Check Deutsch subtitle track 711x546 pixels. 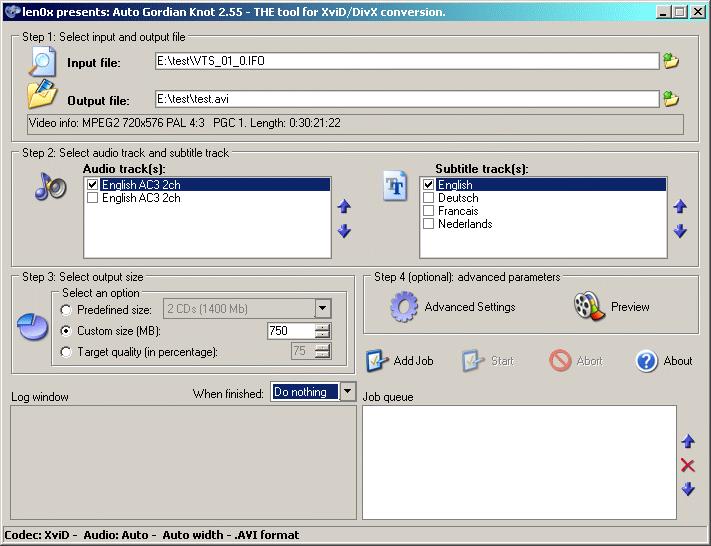coord(428,198)
